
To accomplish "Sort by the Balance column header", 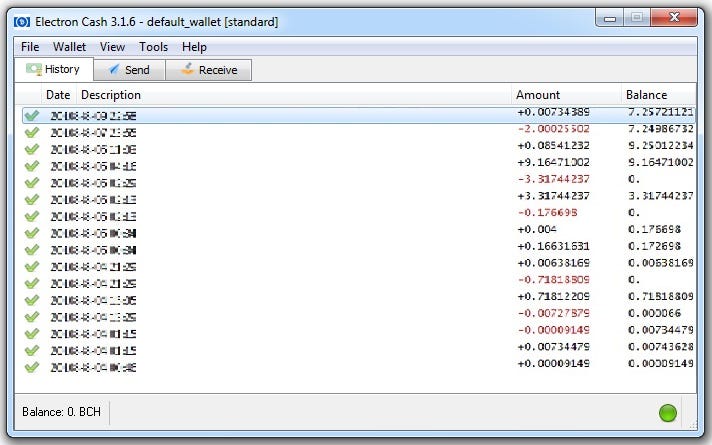I will pyautogui.click(x=658, y=95).
